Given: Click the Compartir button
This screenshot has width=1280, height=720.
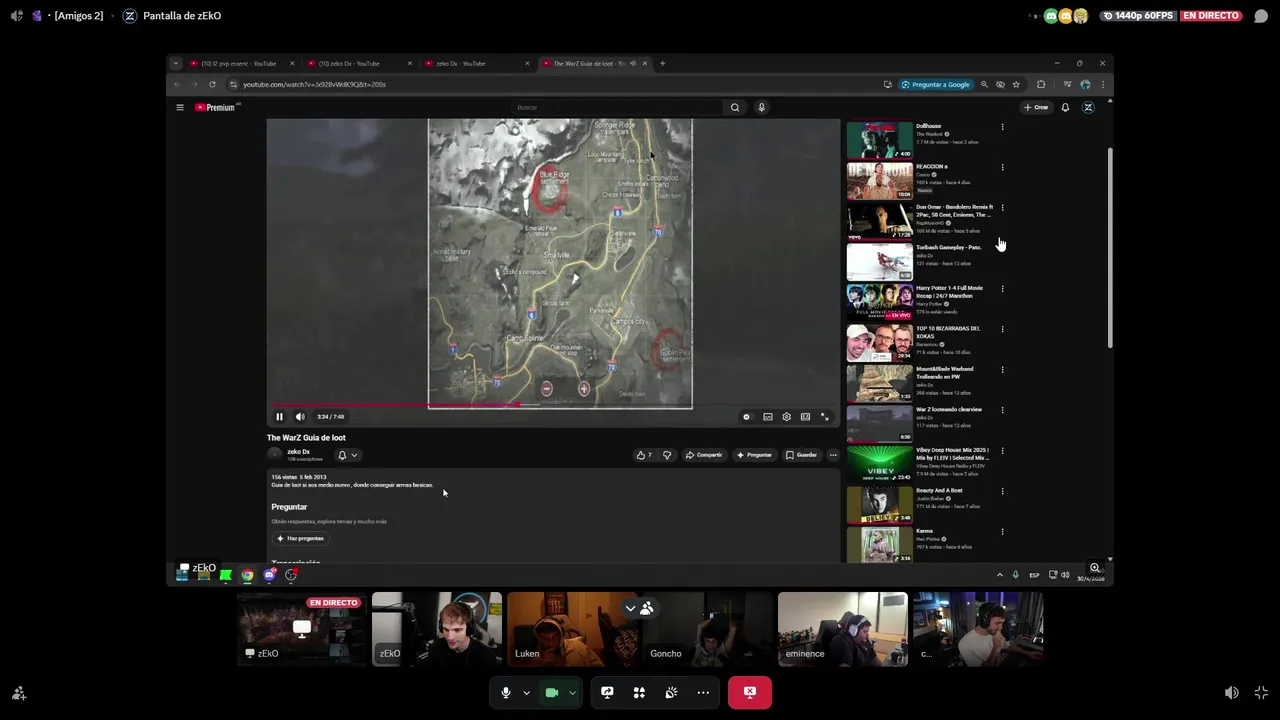Looking at the screenshot, I should 704,455.
